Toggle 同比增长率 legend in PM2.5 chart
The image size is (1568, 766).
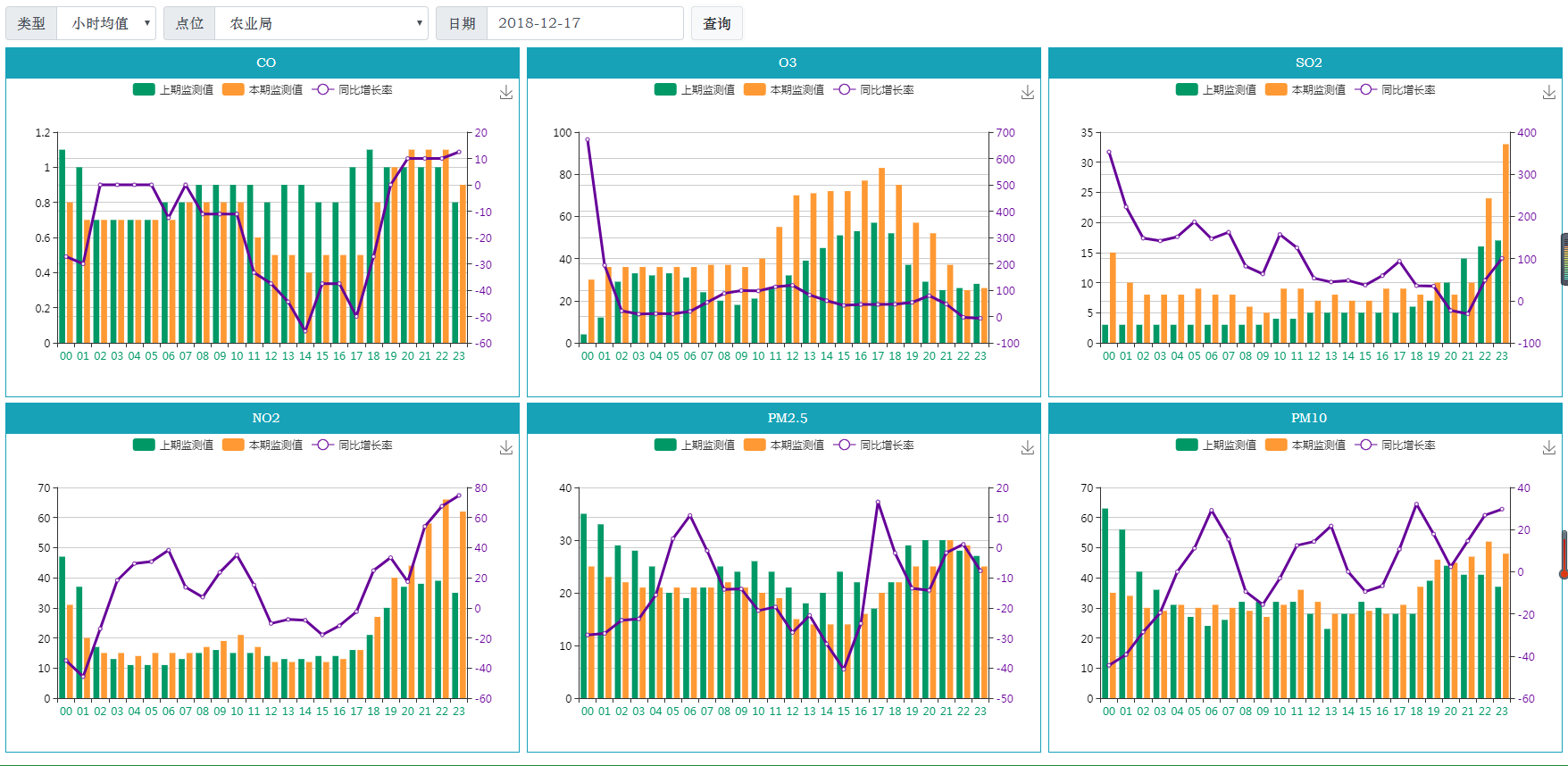pyautogui.click(x=873, y=445)
